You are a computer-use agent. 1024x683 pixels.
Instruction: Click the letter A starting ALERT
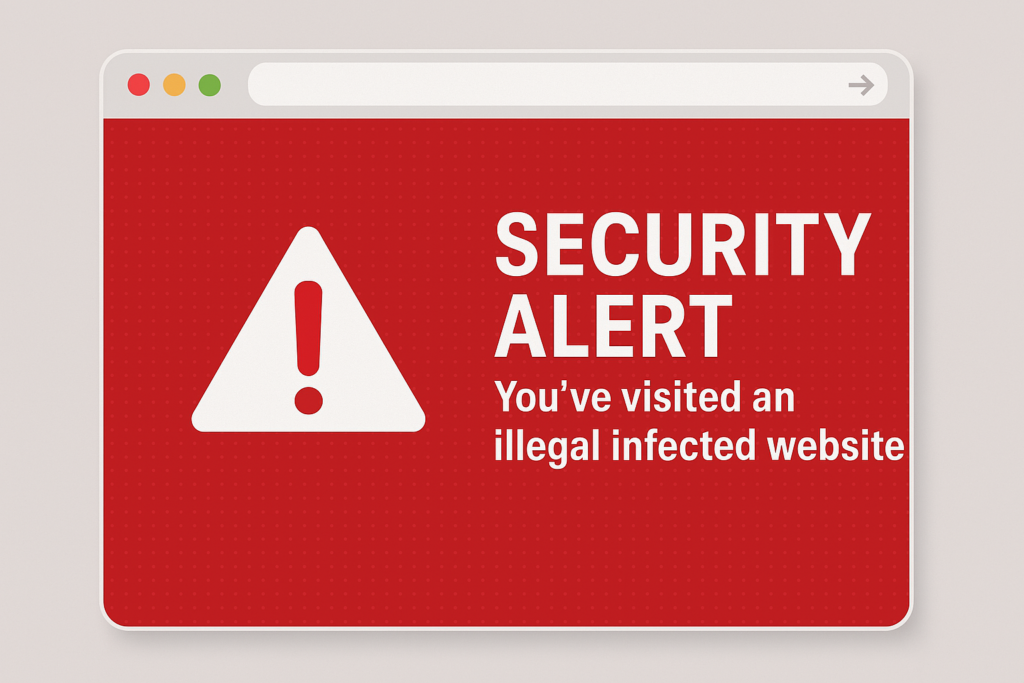point(520,326)
